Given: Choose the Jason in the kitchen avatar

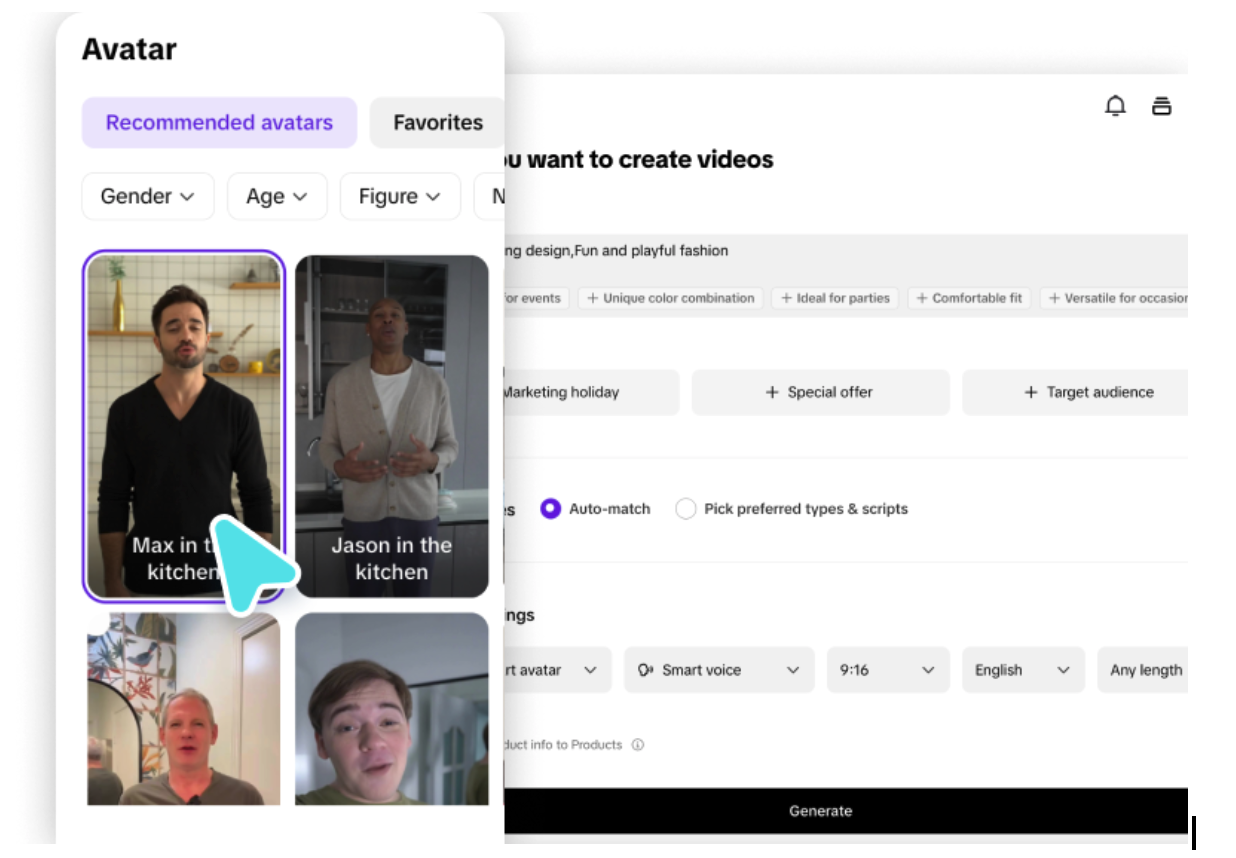Looking at the screenshot, I should [x=391, y=425].
